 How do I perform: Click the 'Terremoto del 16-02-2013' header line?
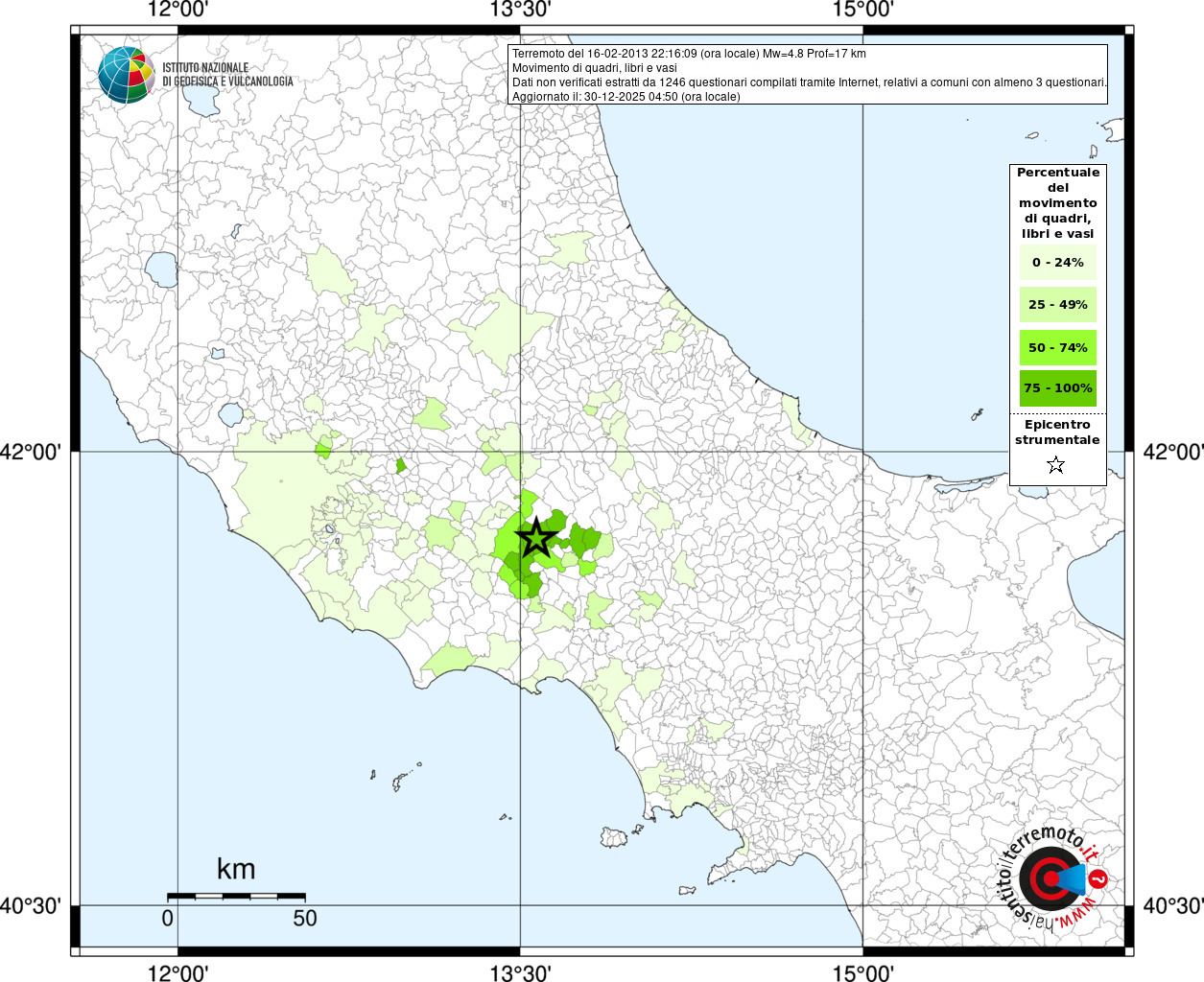pos(689,54)
